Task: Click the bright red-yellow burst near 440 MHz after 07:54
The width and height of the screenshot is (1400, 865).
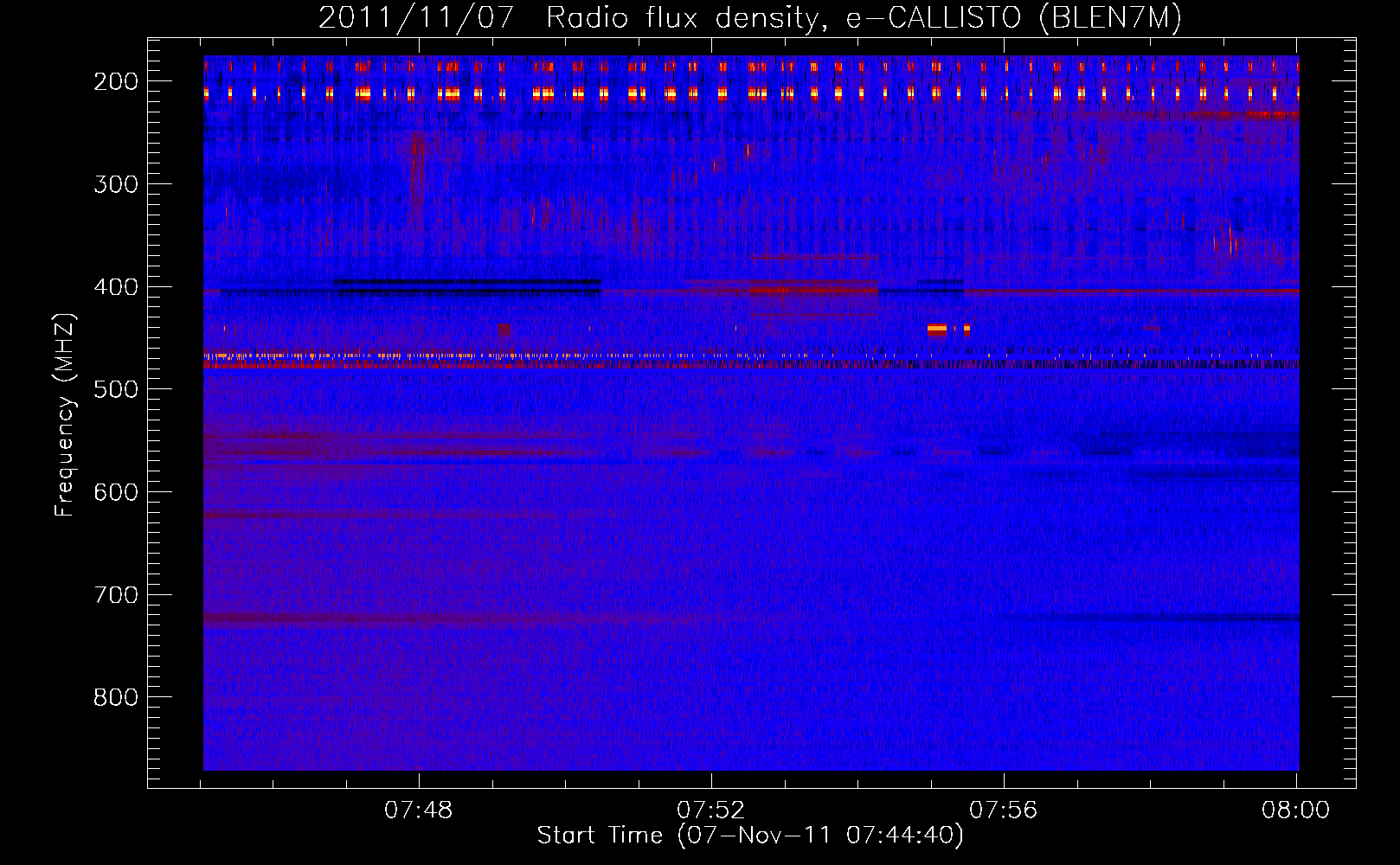Action: pyautogui.click(x=937, y=330)
